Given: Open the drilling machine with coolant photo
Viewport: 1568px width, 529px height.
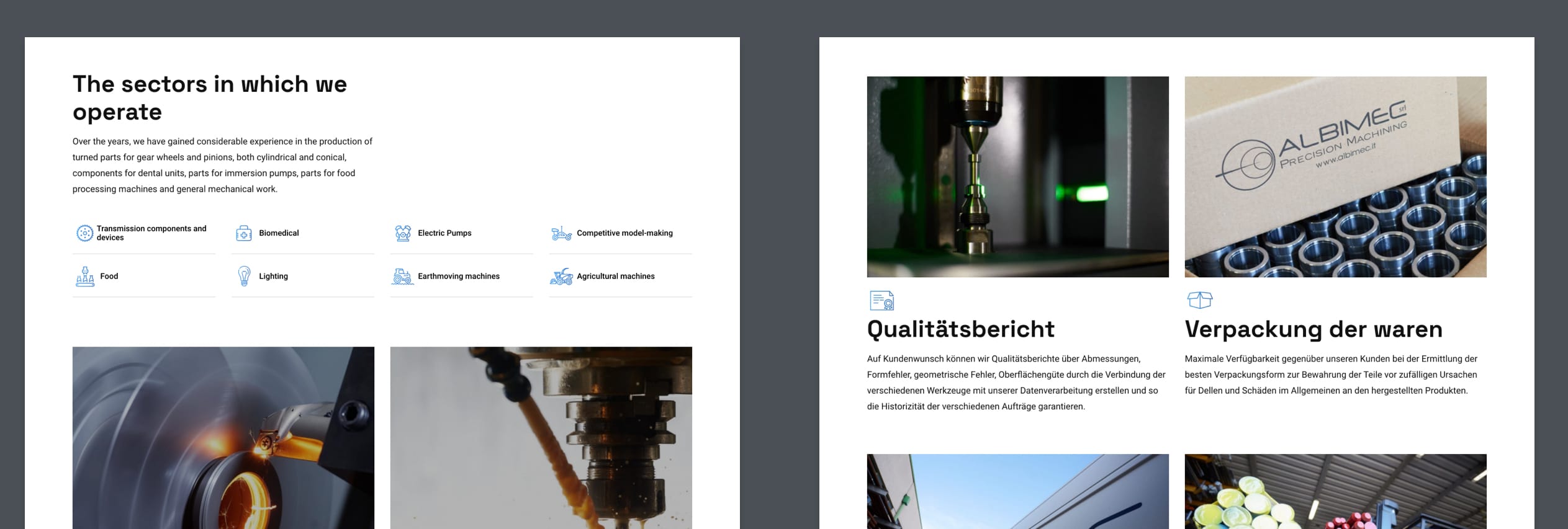Looking at the screenshot, I should click(541, 438).
